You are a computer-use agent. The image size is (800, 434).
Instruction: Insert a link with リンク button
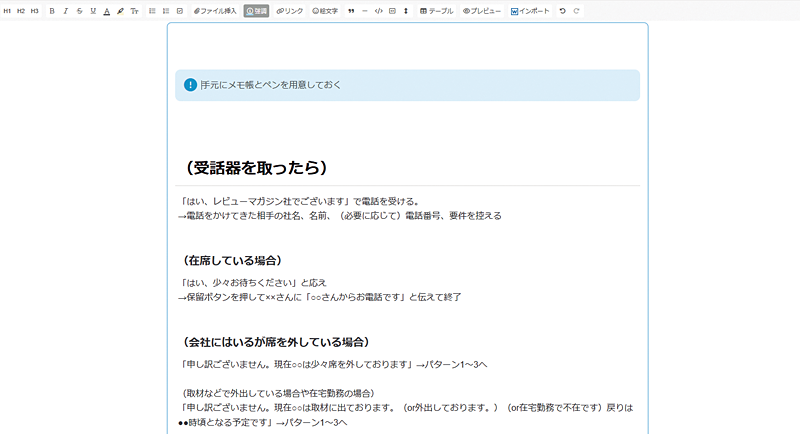coord(290,11)
